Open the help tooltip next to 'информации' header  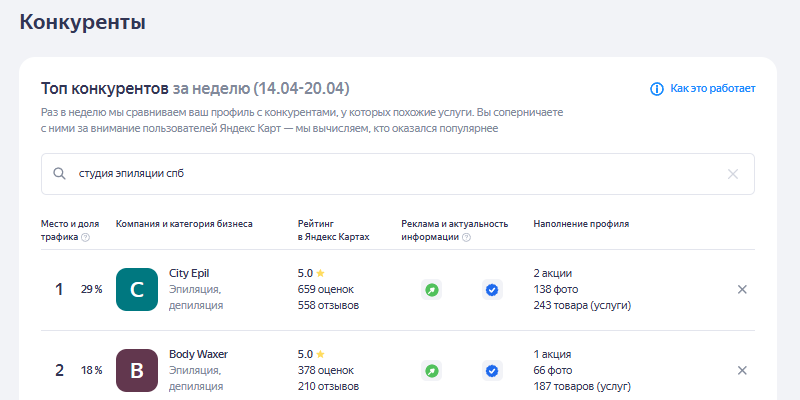(466, 237)
